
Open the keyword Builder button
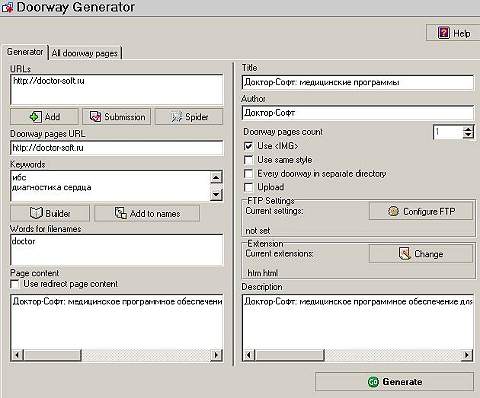pyautogui.click(x=50, y=213)
